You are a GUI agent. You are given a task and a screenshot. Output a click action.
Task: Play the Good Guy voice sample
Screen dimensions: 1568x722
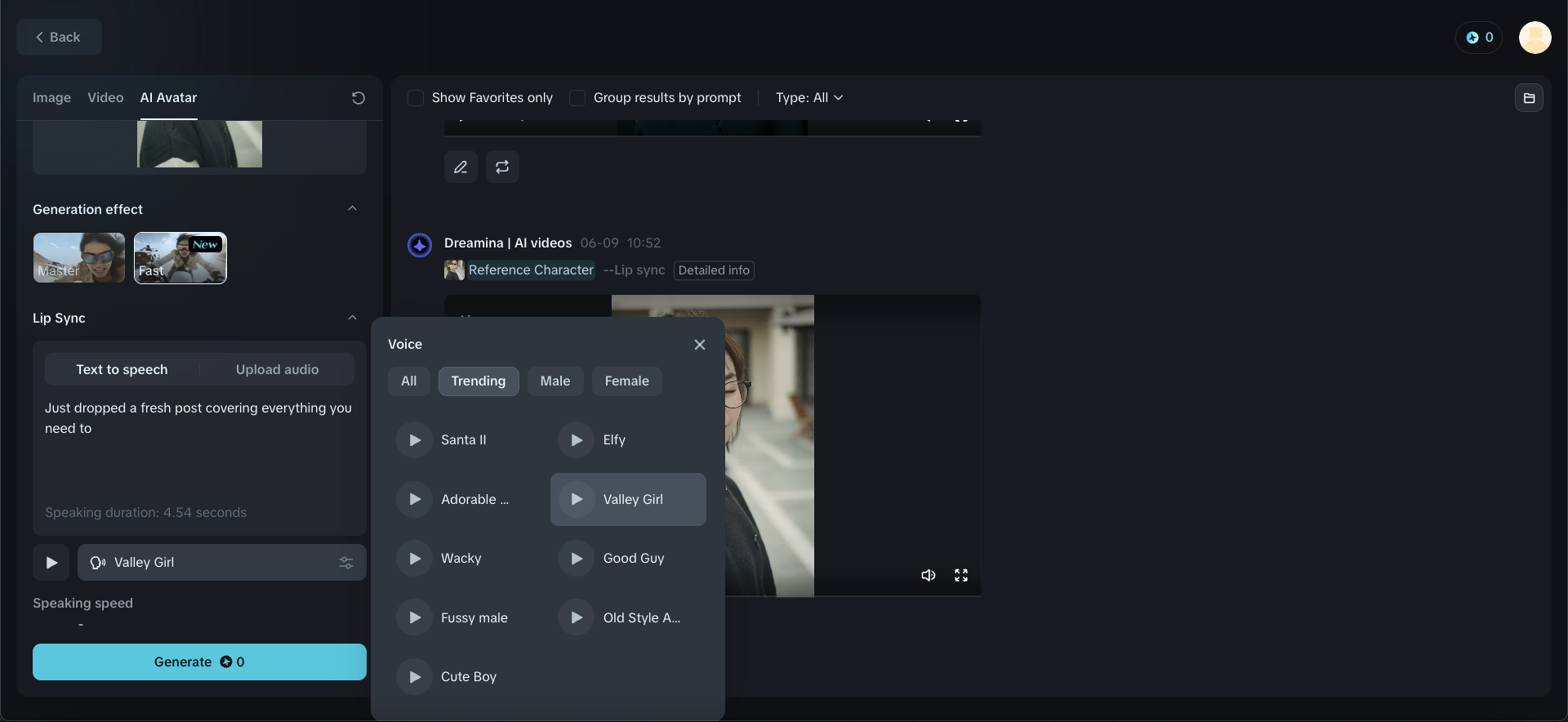tap(577, 559)
